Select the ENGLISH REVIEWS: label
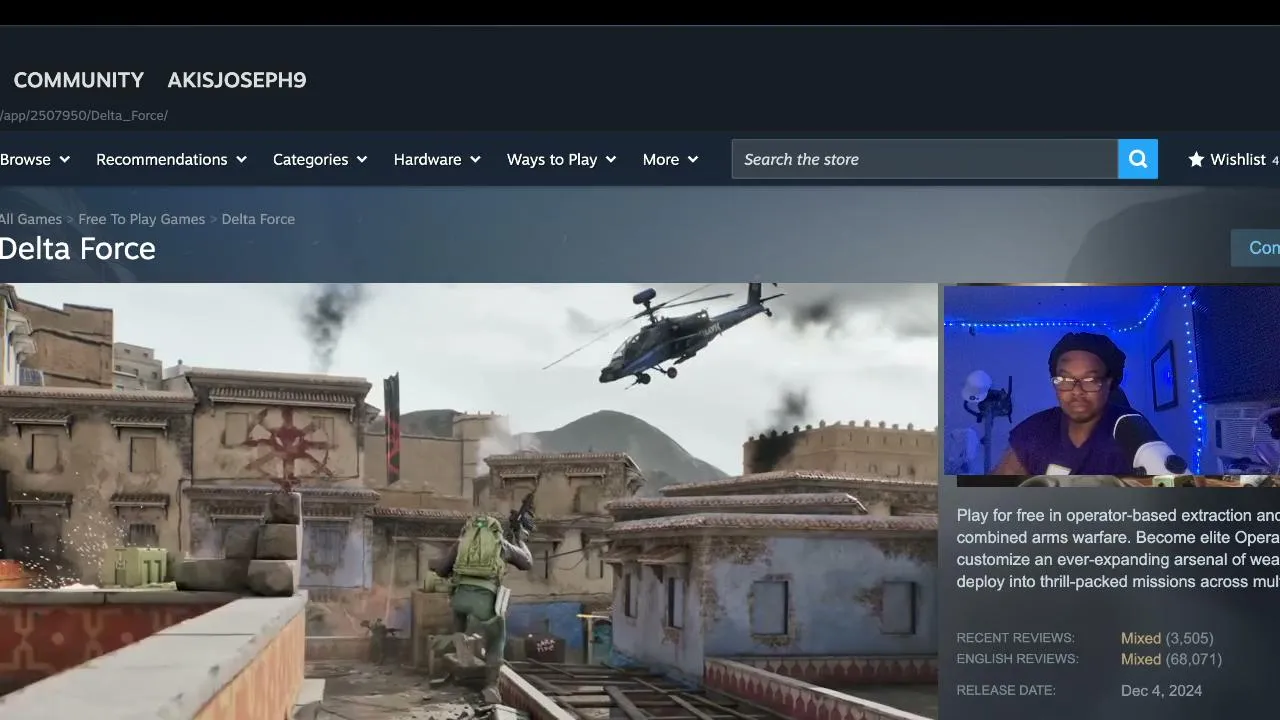The image size is (1280, 720). (x=1017, y=659)
